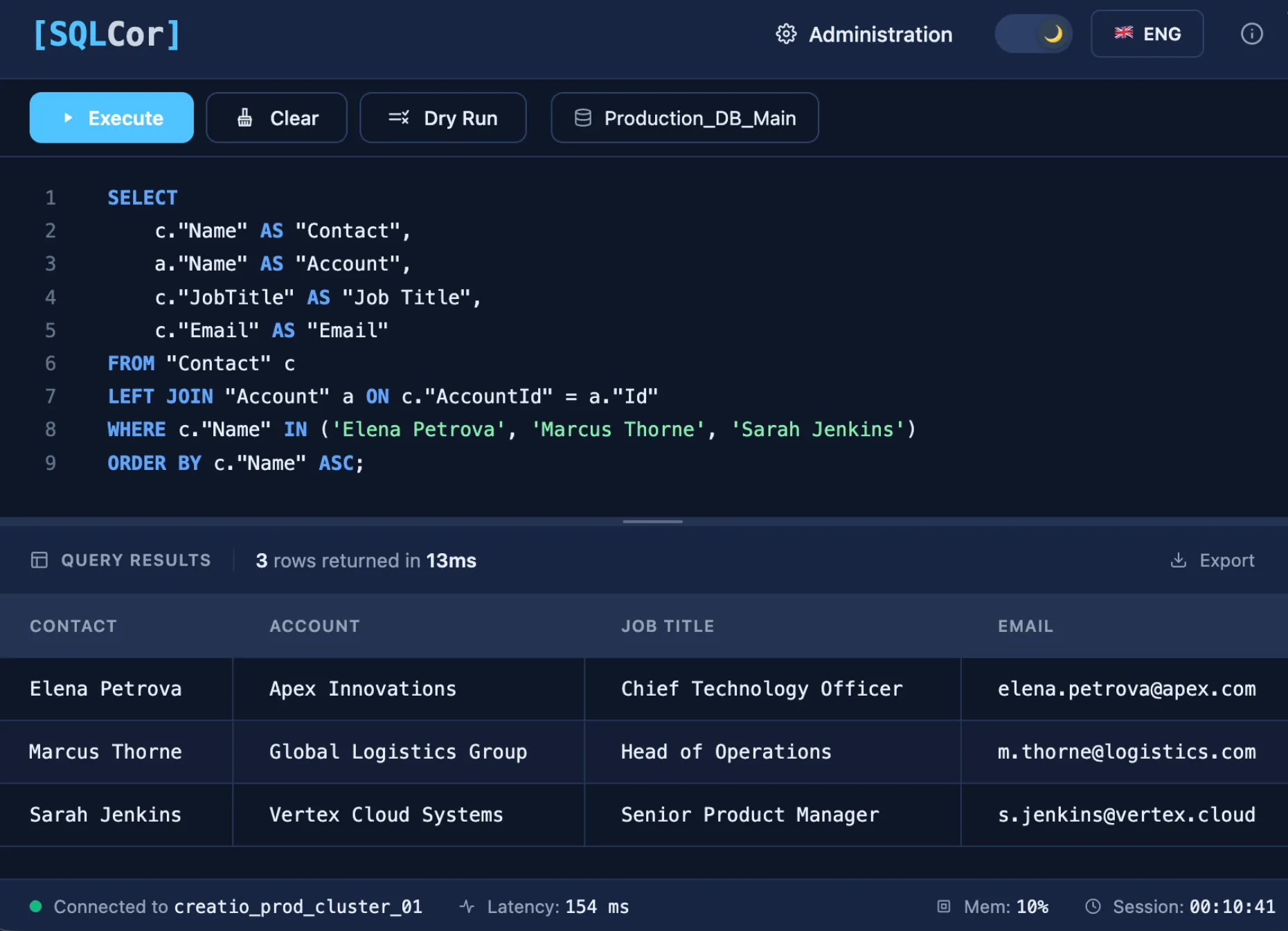Screen dimensions: 1288x931
Task: Click the Apex Innovations account cell
Action: (409, 689)
